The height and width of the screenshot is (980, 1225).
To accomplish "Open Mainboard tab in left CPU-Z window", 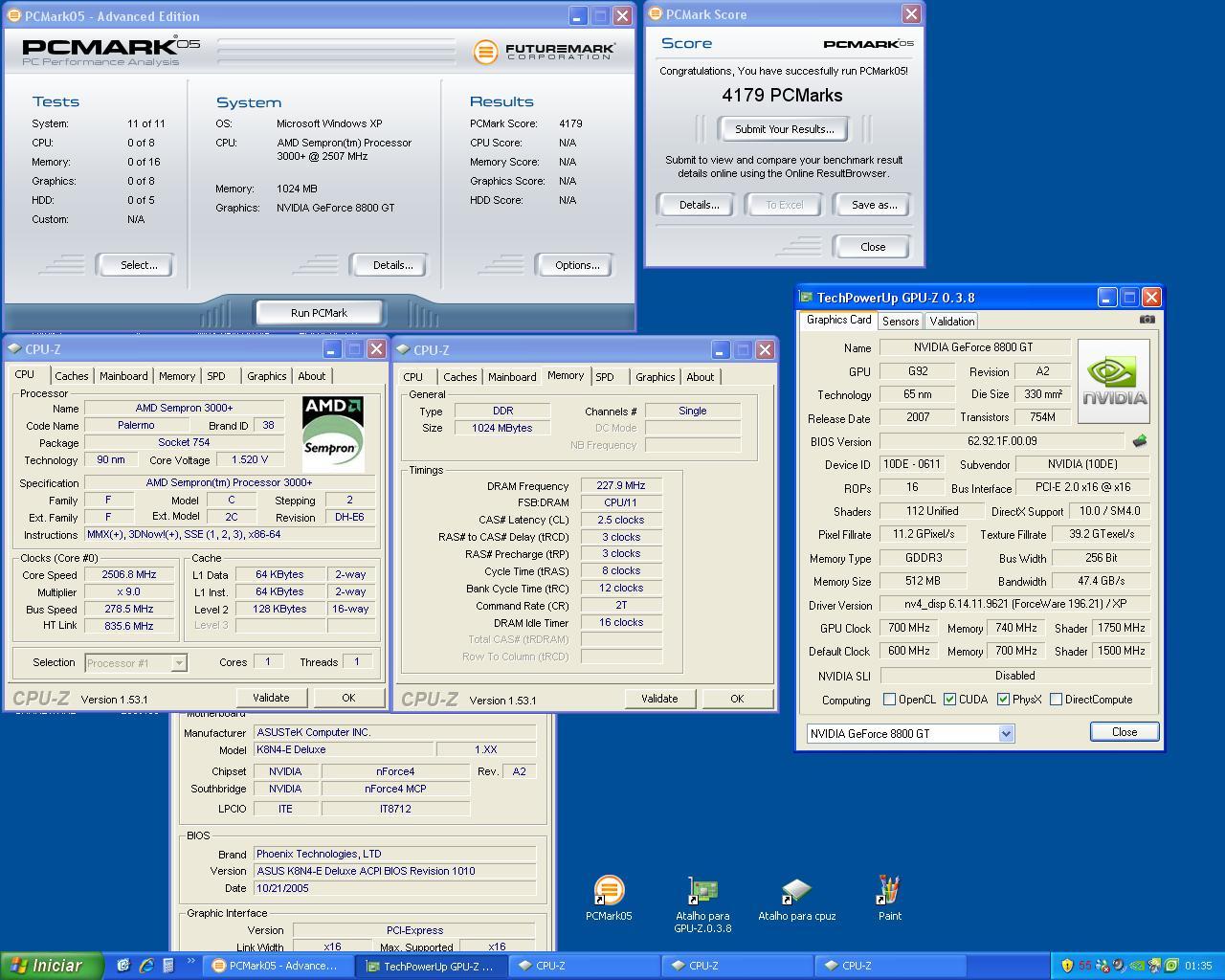I will pos(123,376).
